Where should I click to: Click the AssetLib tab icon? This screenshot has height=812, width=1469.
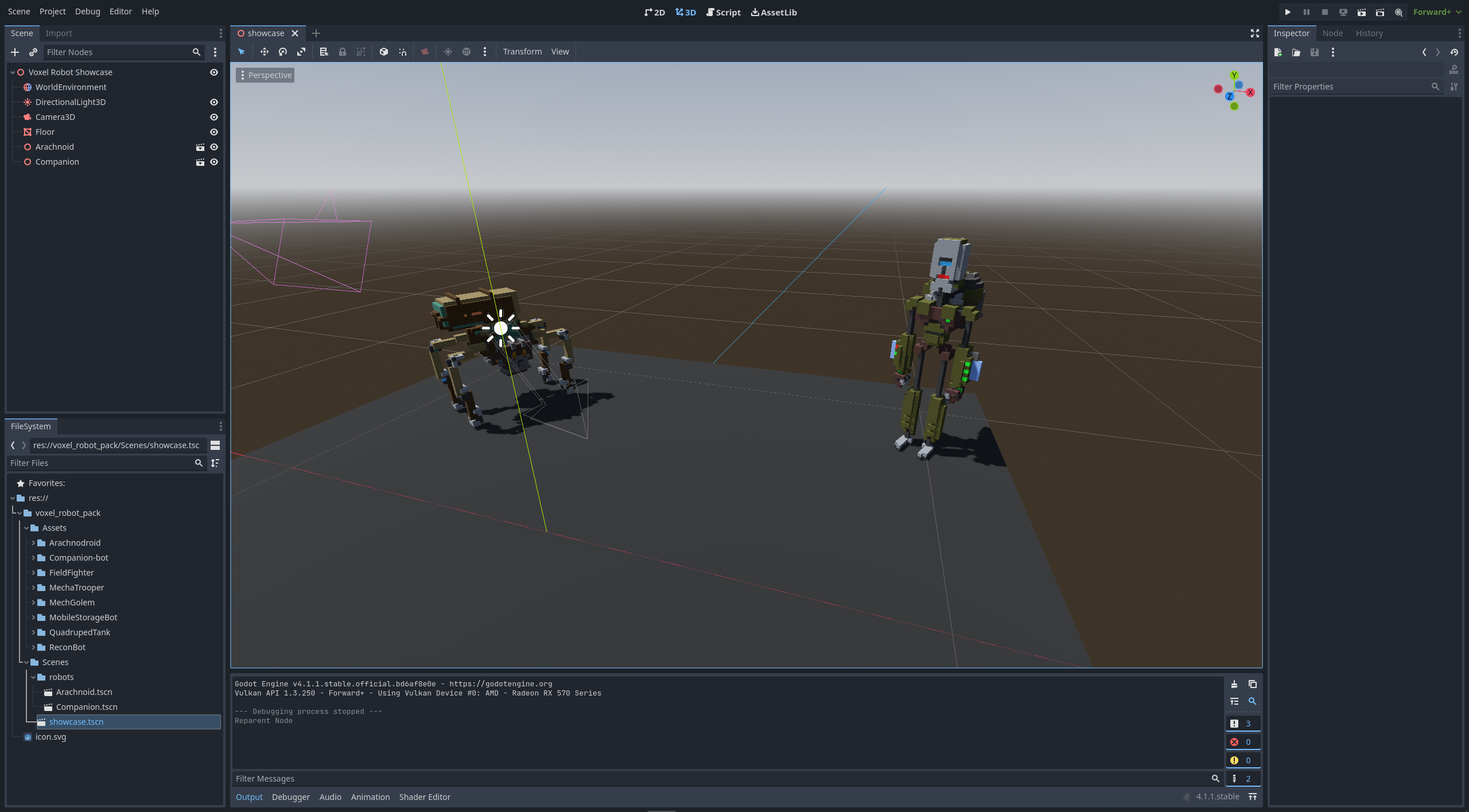[753, 13]
